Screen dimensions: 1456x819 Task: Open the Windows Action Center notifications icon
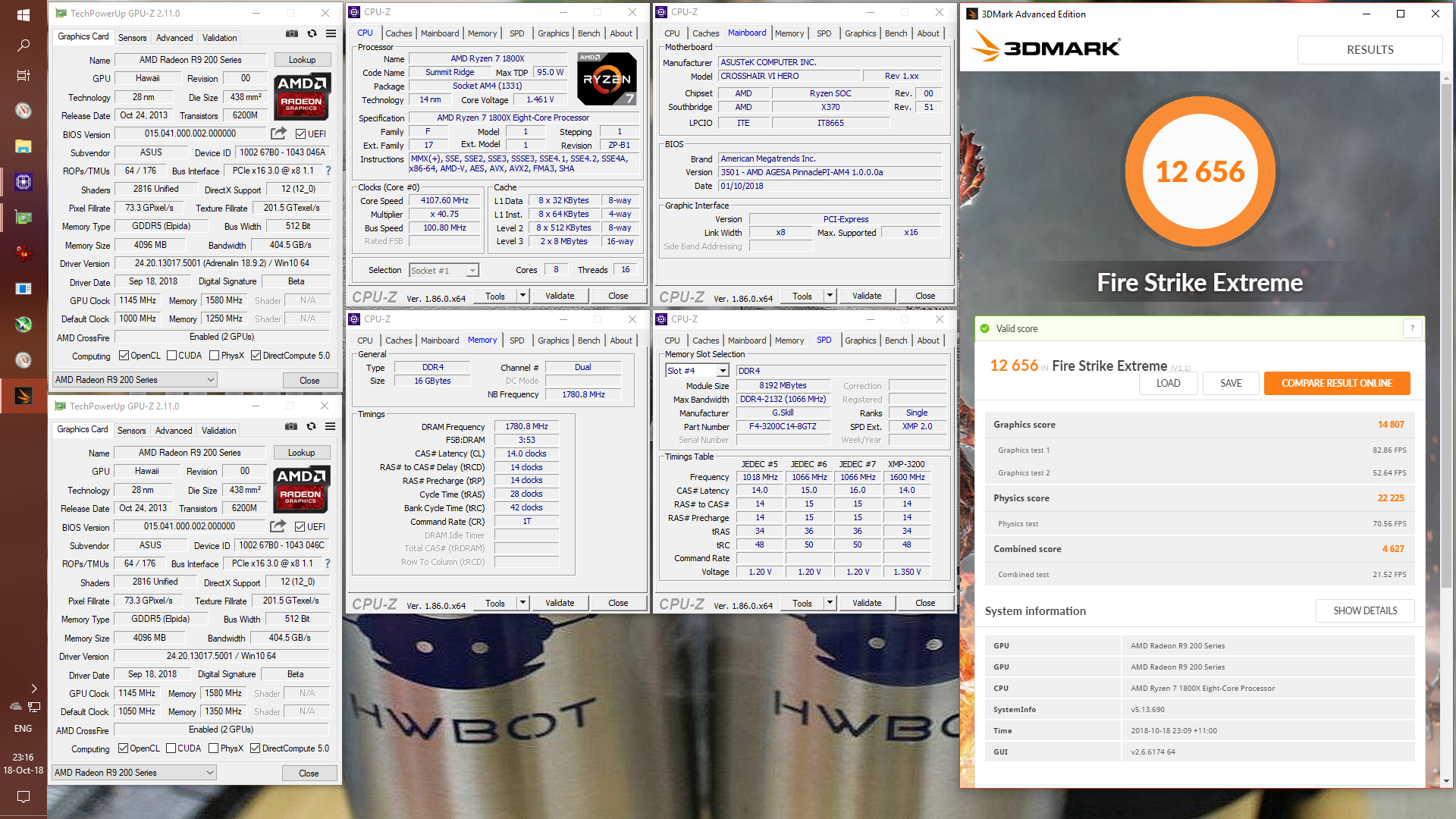(x=23, y=796)
